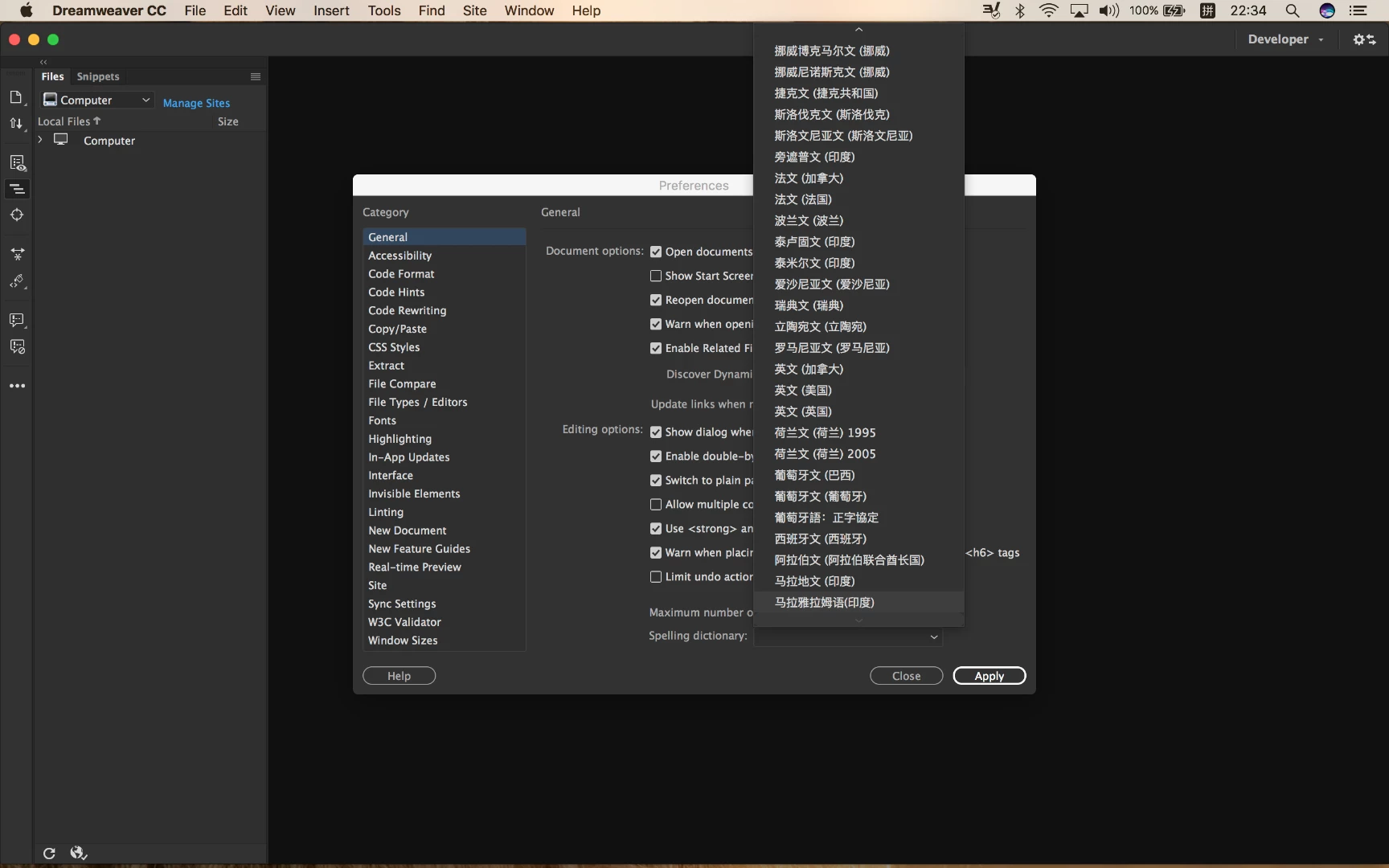Open the Window menu

click(529, 10)
